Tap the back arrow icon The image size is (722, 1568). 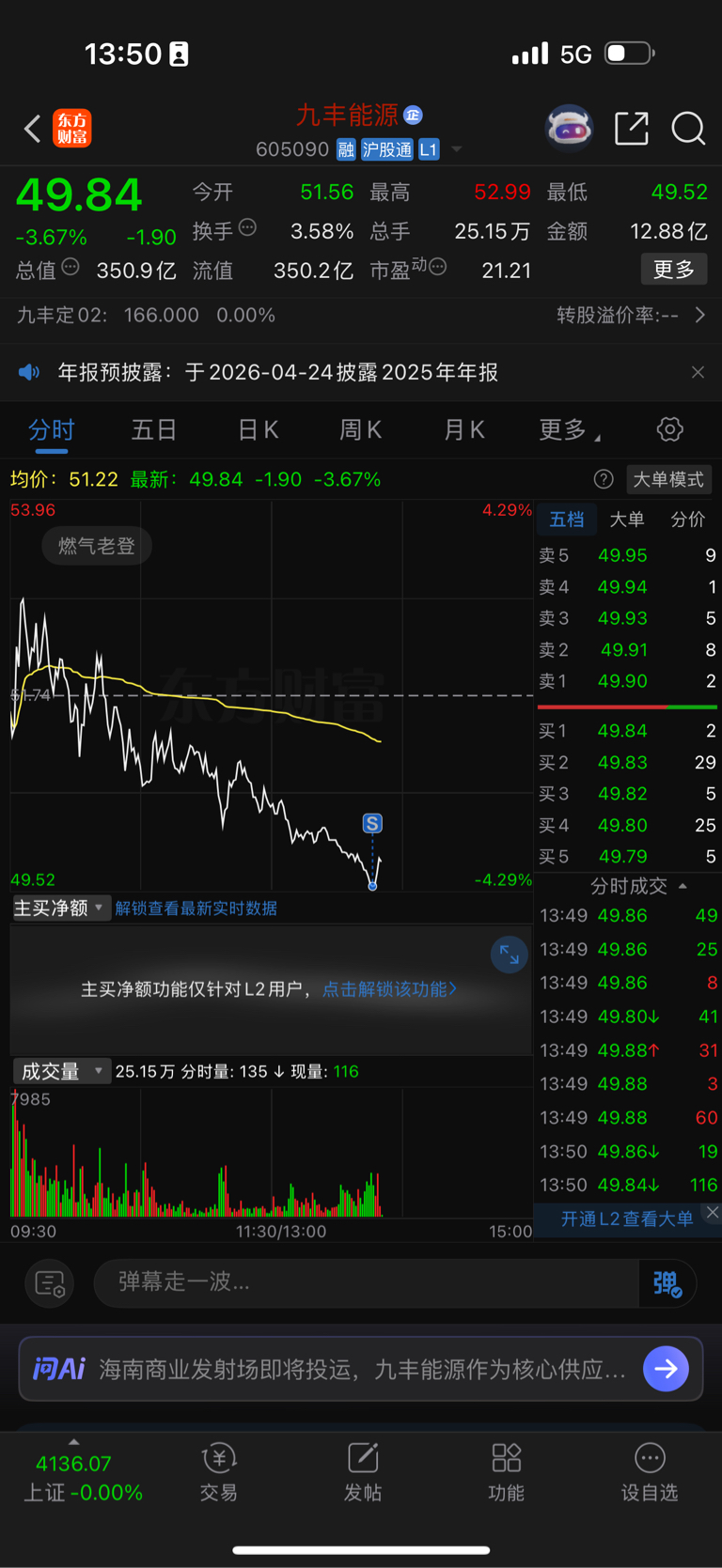click(x=33, y=128)
